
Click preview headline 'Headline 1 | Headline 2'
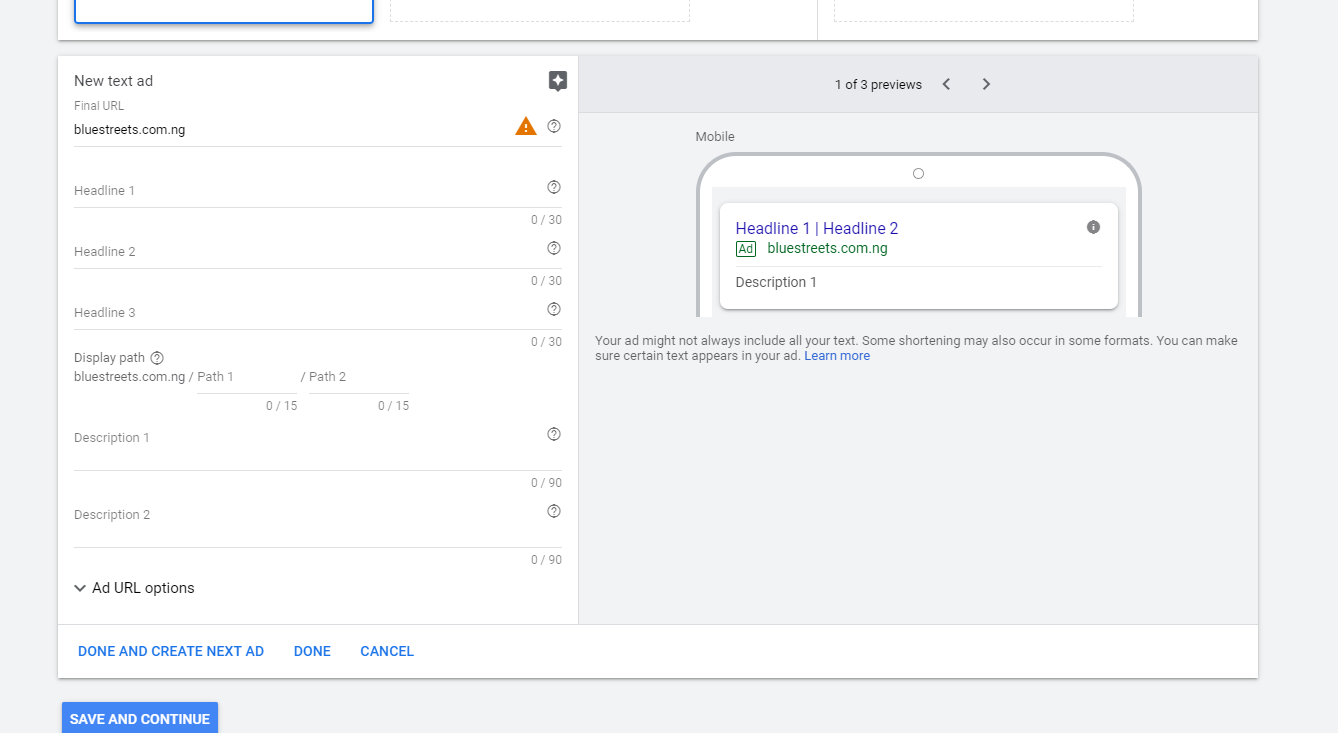(817, 228)
